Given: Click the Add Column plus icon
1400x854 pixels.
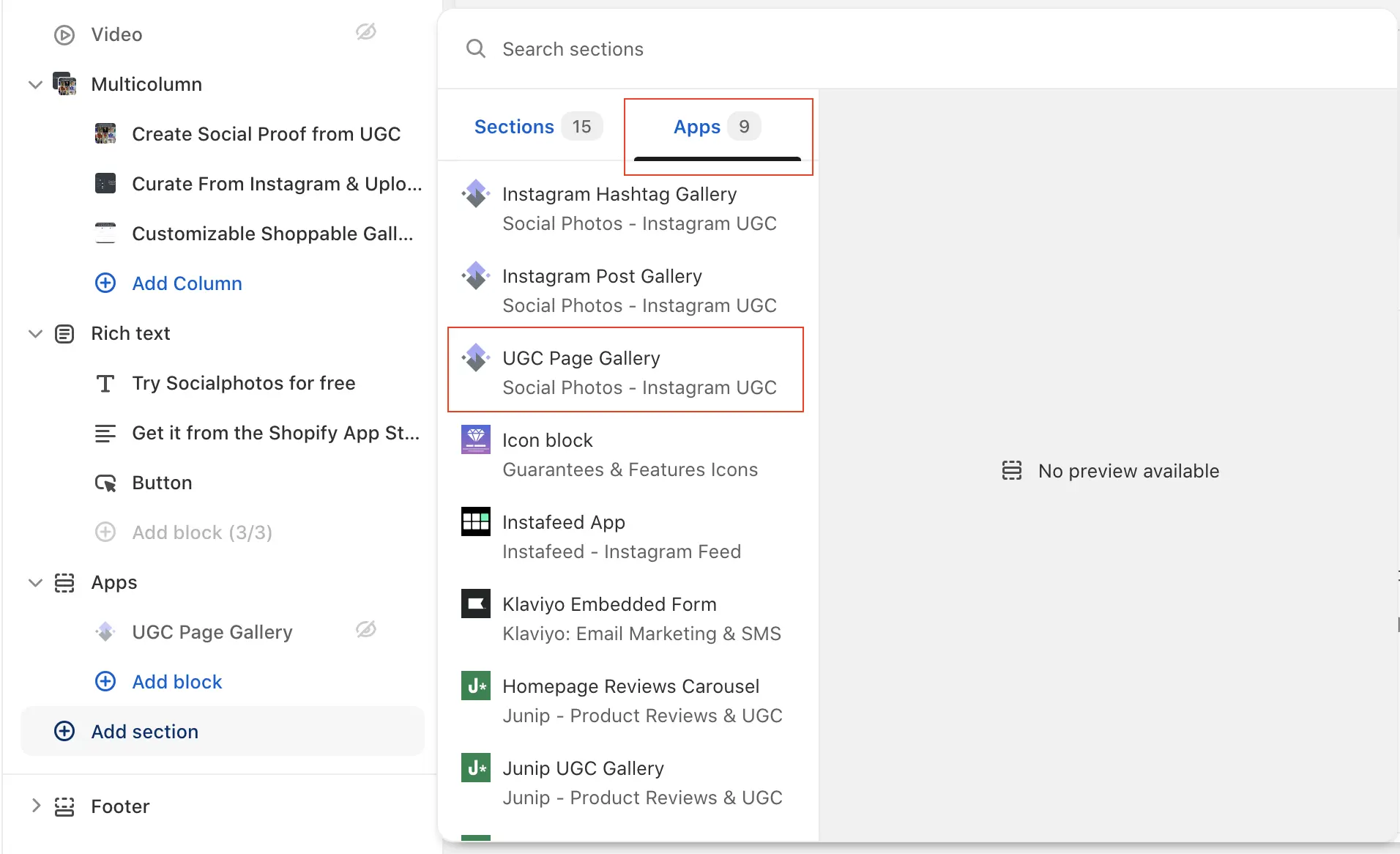Looking at the screenshot, I should pyautogui.click(x=105, y=283).
